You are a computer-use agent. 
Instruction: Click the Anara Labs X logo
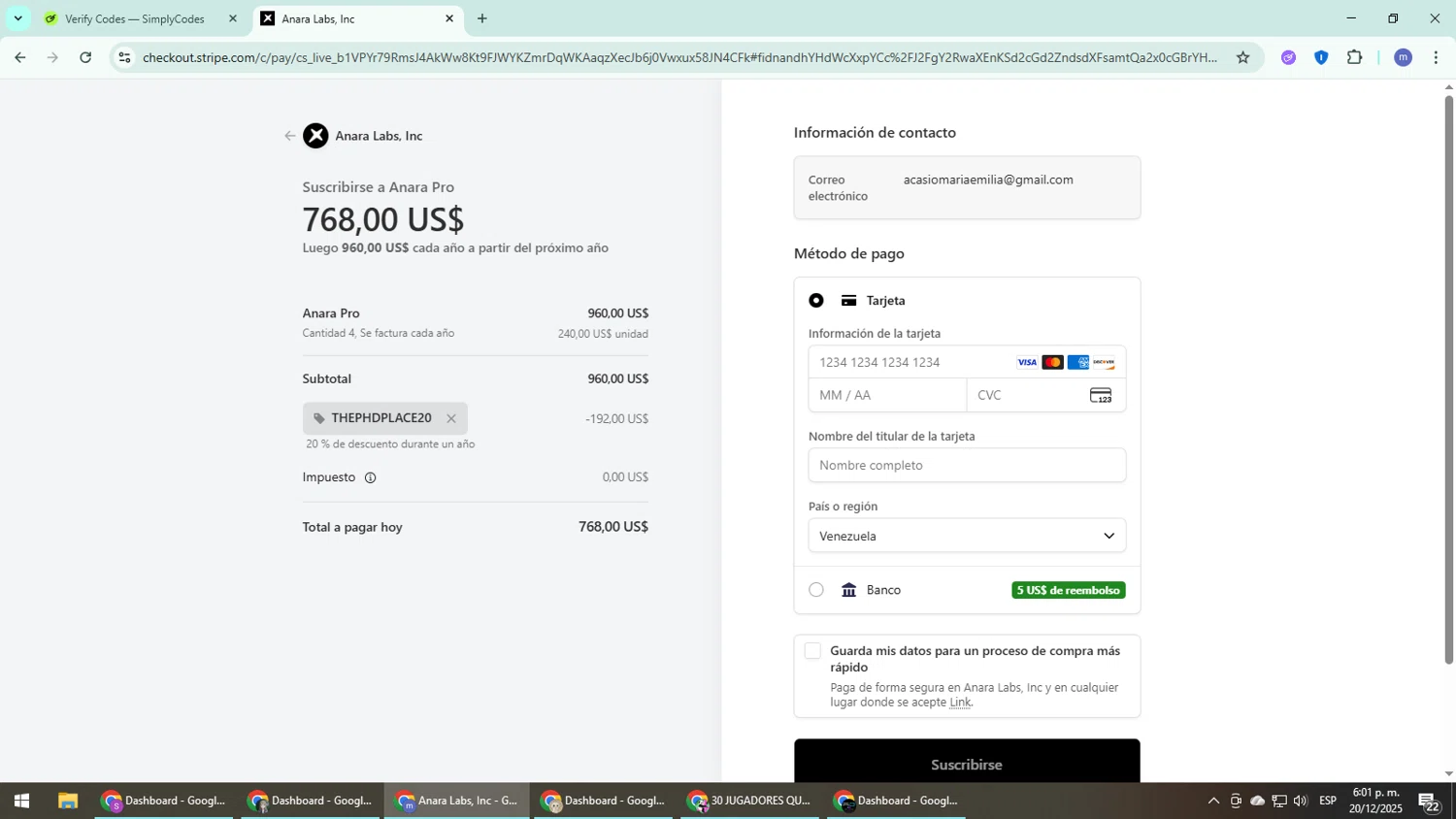click(x=315, y=136)
